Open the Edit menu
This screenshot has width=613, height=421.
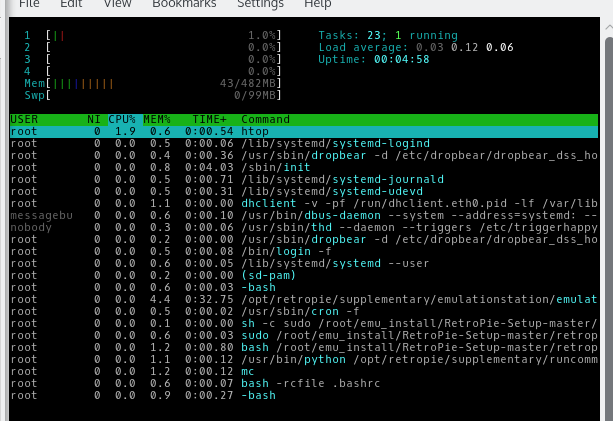tap(71, 4)
